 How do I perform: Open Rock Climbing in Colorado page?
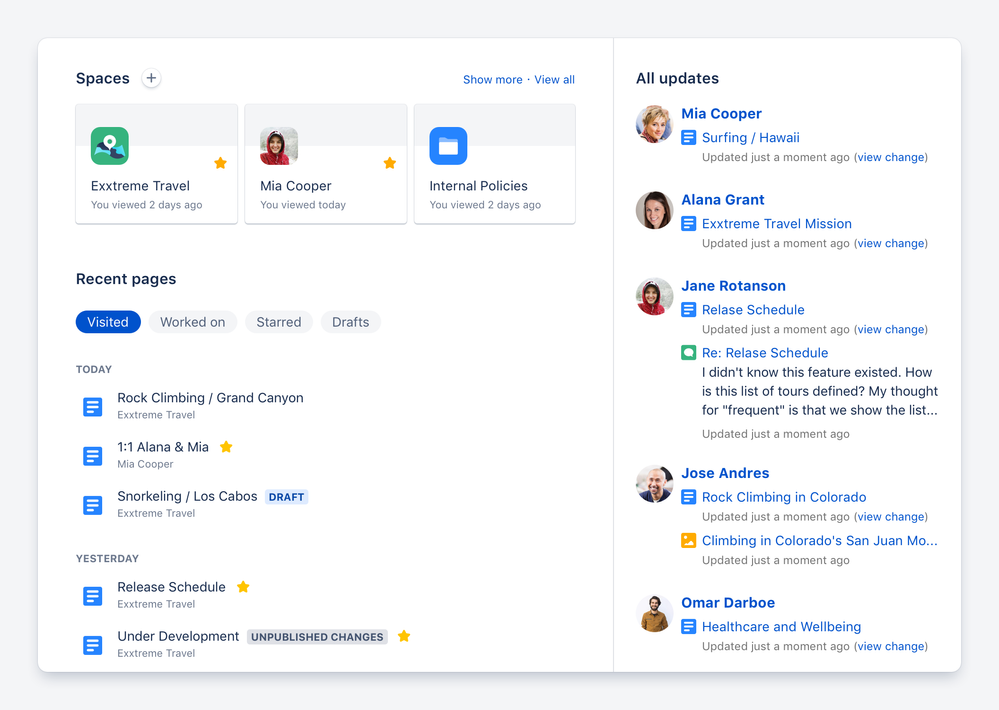(x=784, y=497)
